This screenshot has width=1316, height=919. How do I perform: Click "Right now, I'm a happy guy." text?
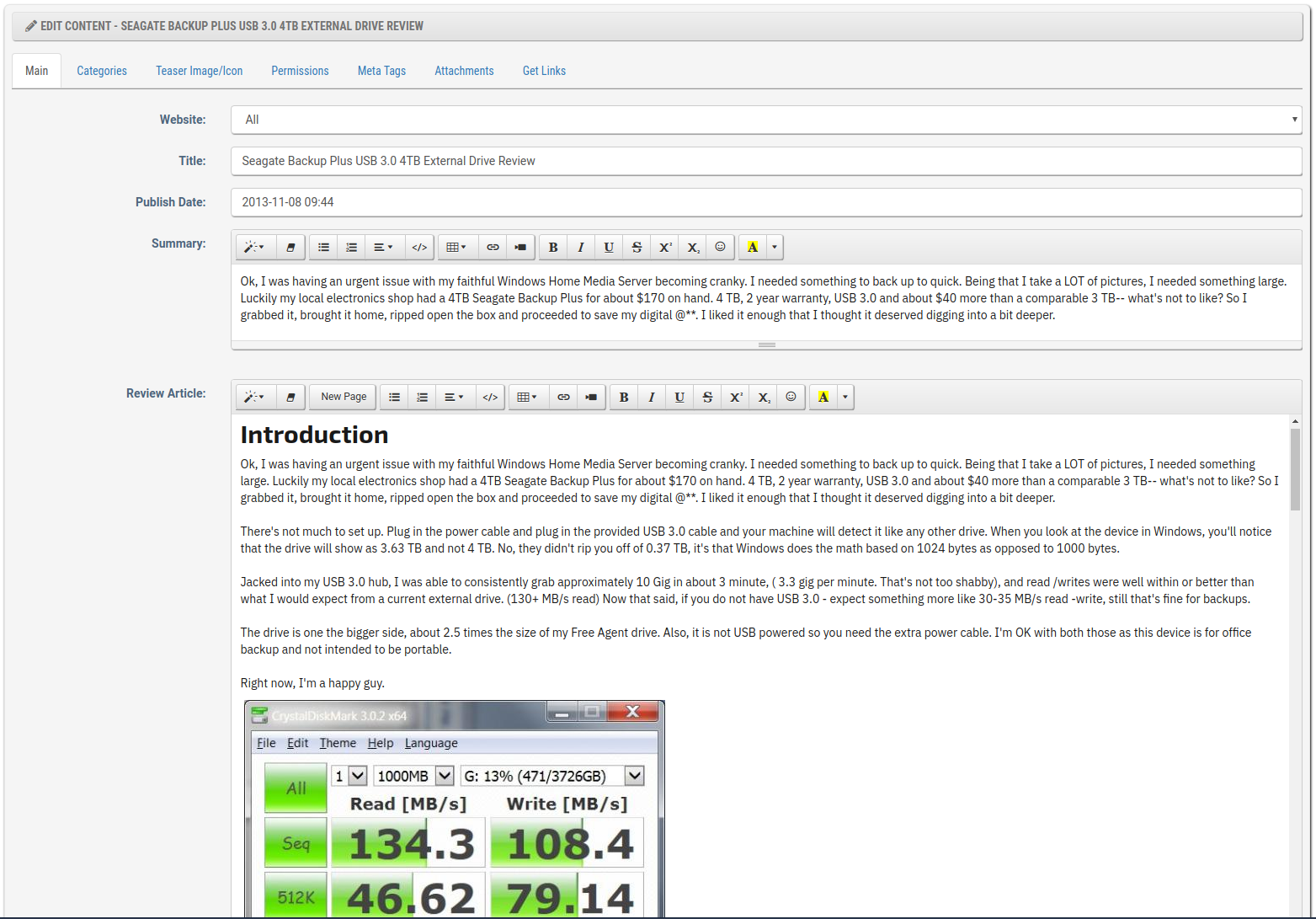pyautogui.click(x=312, y=683)
